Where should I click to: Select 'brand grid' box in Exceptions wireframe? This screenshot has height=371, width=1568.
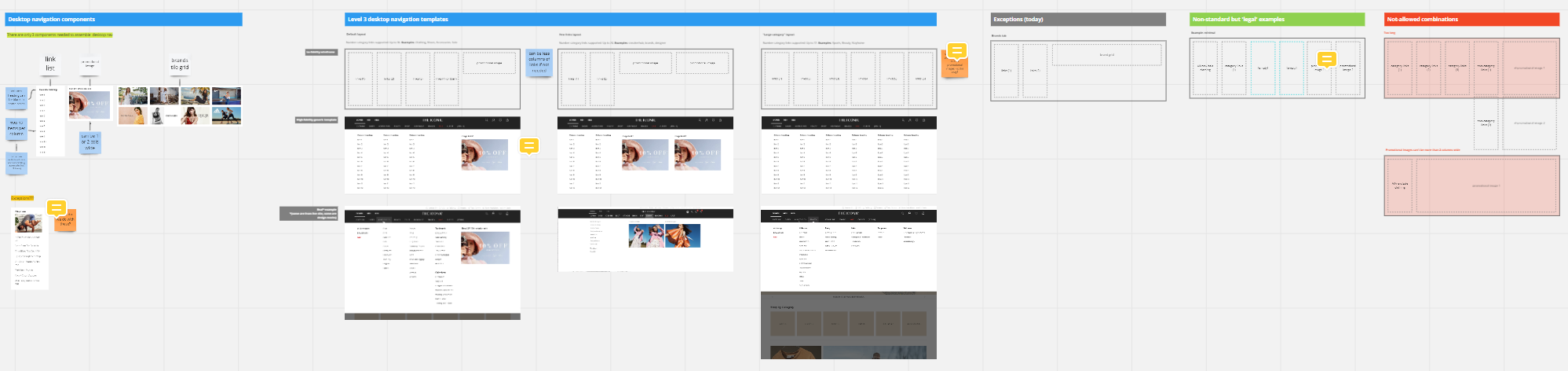pos(1106,55)
